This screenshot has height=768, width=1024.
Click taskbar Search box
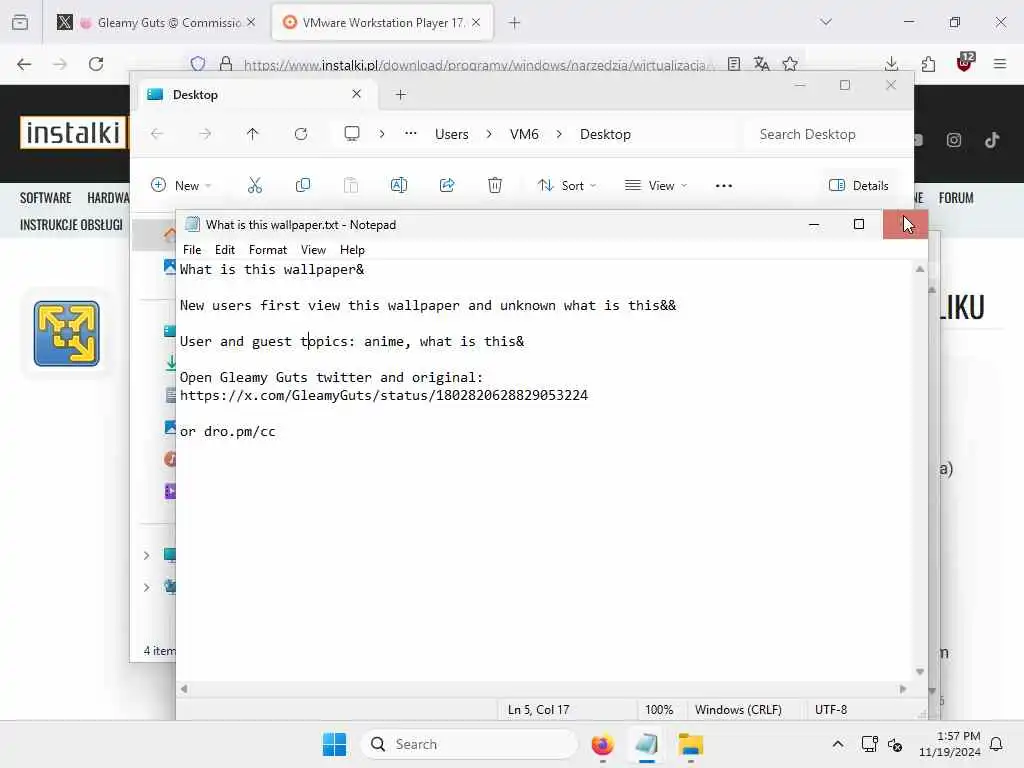tap(469, 744)
